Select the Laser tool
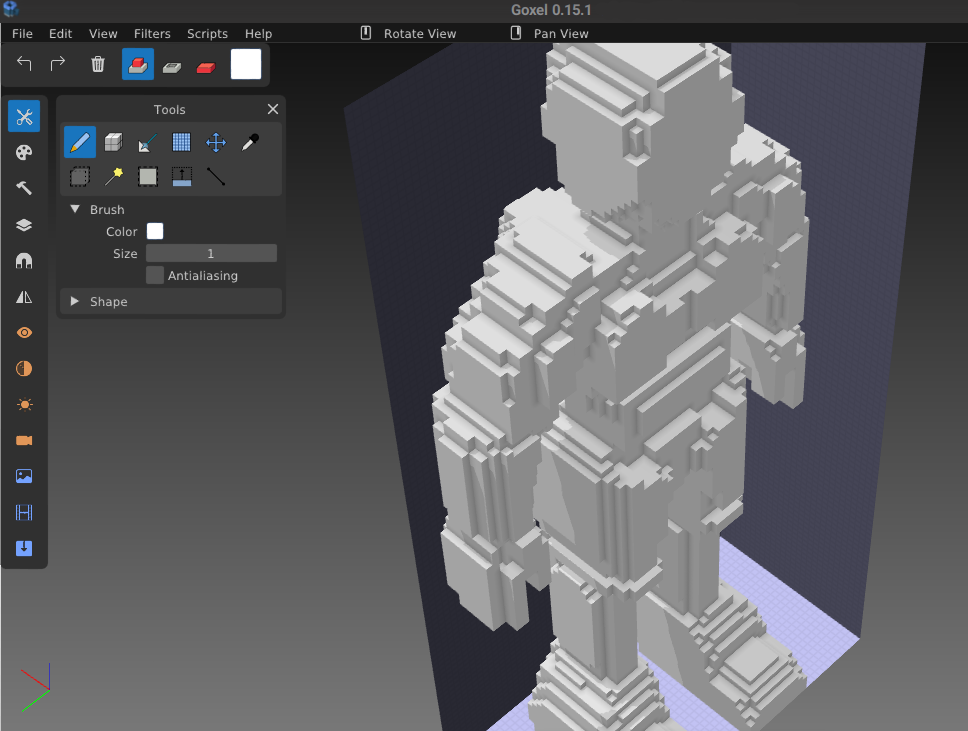968x731 pixels. [x=147, y=142]
